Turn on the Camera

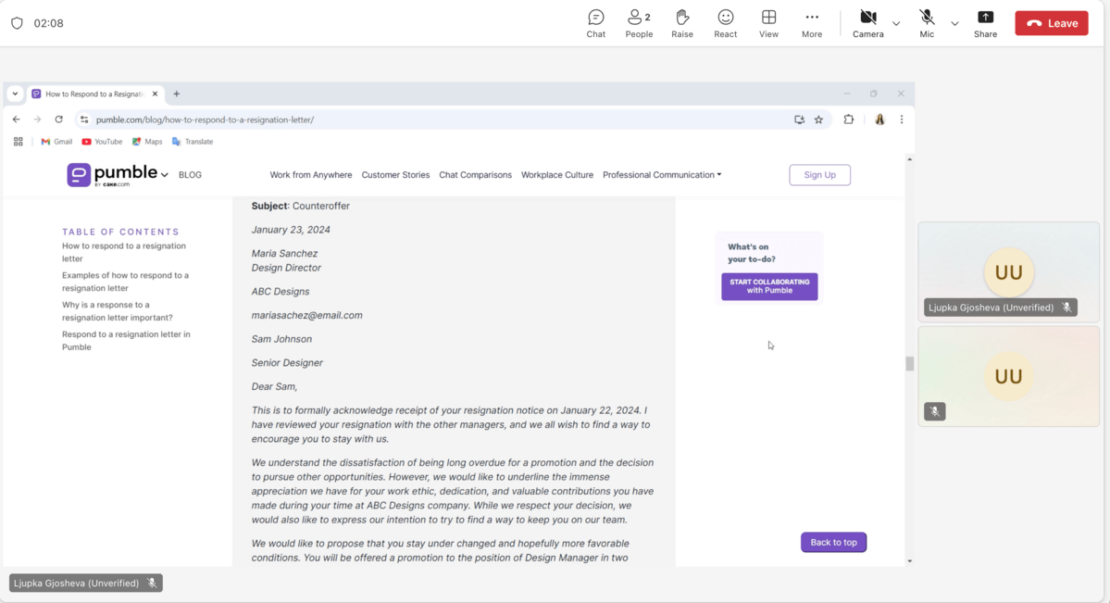[x=867, y=23]
